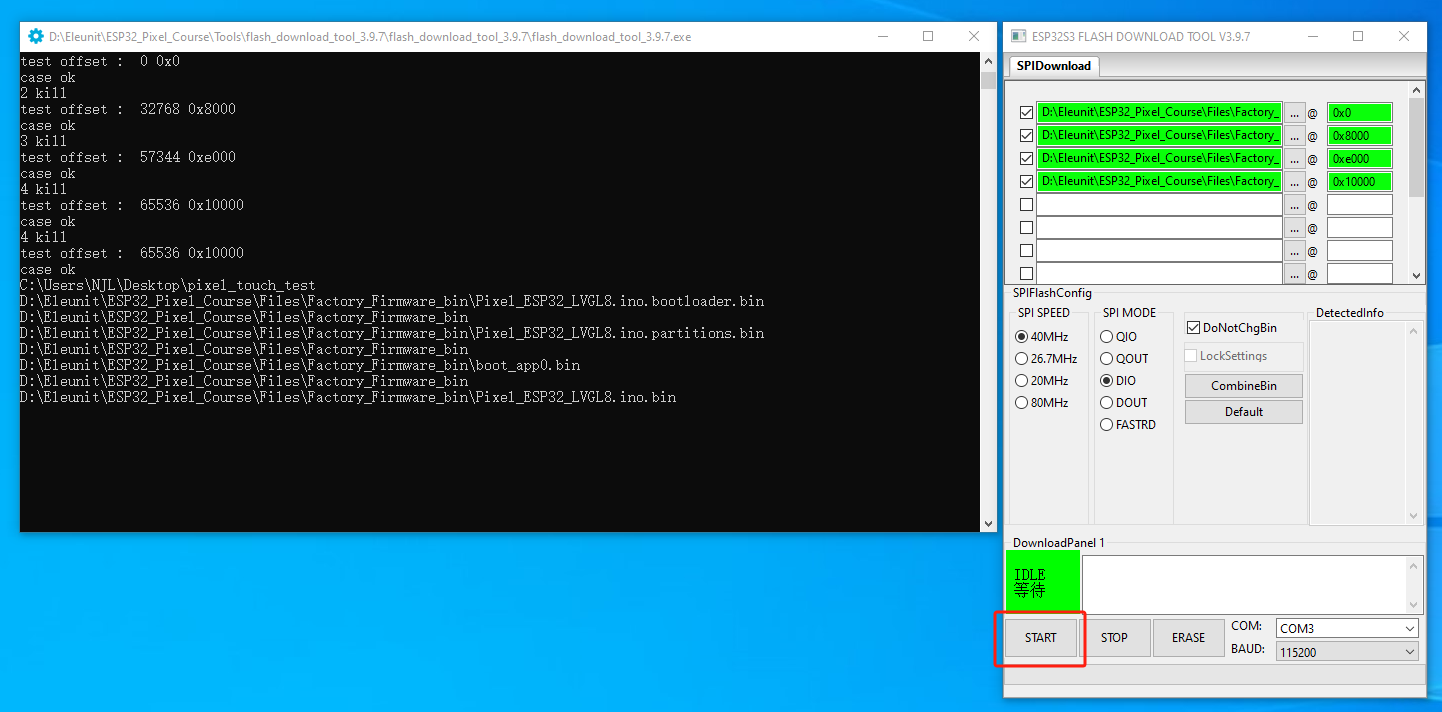Open the BAUD rate dropdown showing 115200

(x=1347, y=652)
